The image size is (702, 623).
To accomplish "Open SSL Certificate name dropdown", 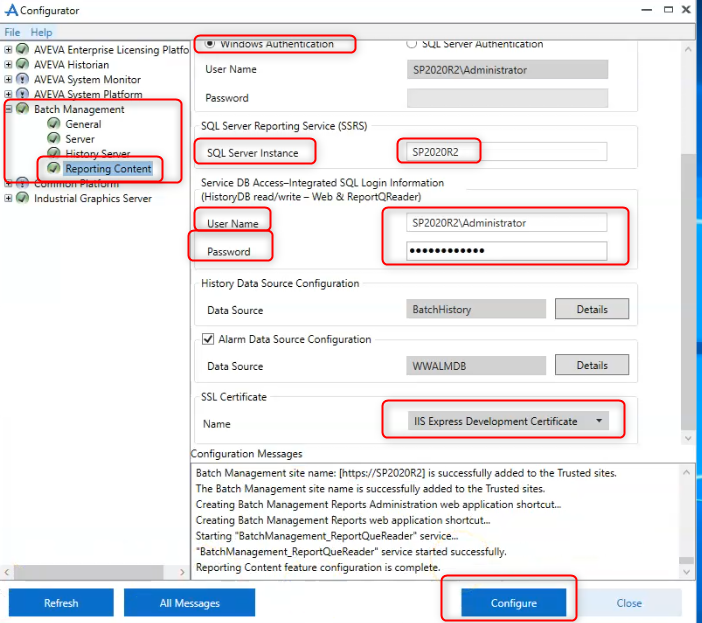I will [599, 421].
